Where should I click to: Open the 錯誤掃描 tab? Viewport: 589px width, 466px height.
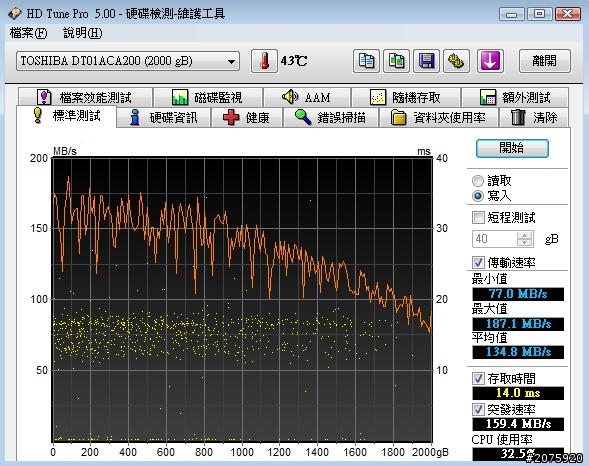point(331,118)
